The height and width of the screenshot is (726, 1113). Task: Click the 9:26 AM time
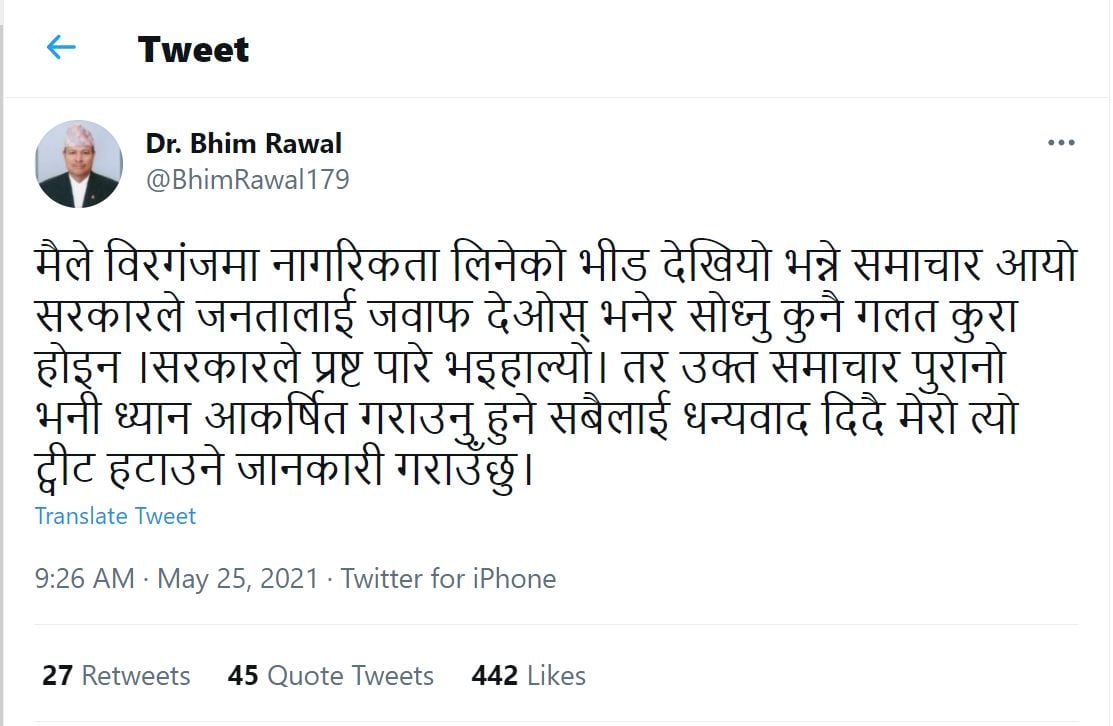[x=84, y=578]
